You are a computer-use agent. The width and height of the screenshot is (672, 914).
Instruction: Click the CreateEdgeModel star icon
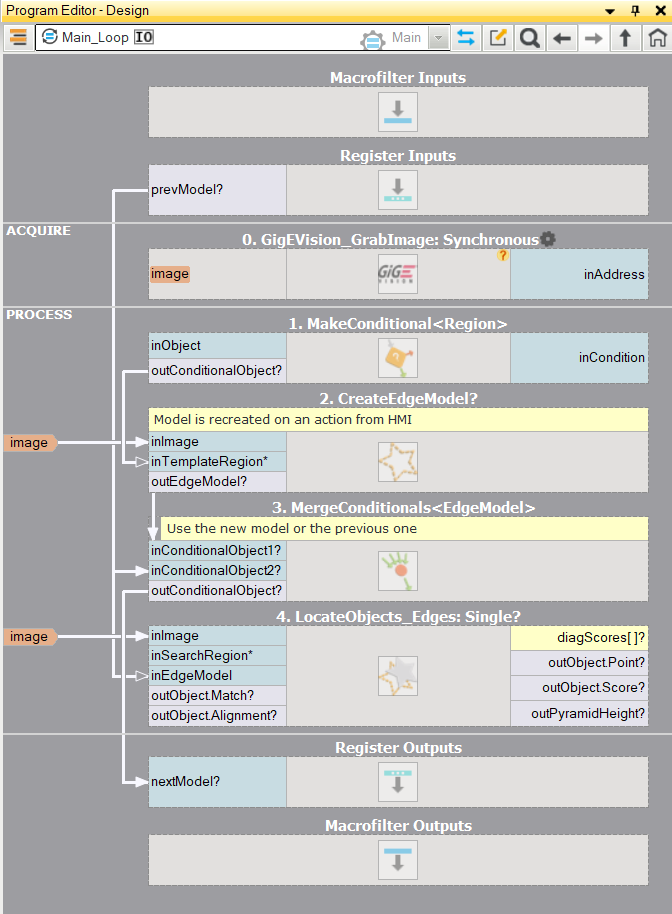pos(398,462)
